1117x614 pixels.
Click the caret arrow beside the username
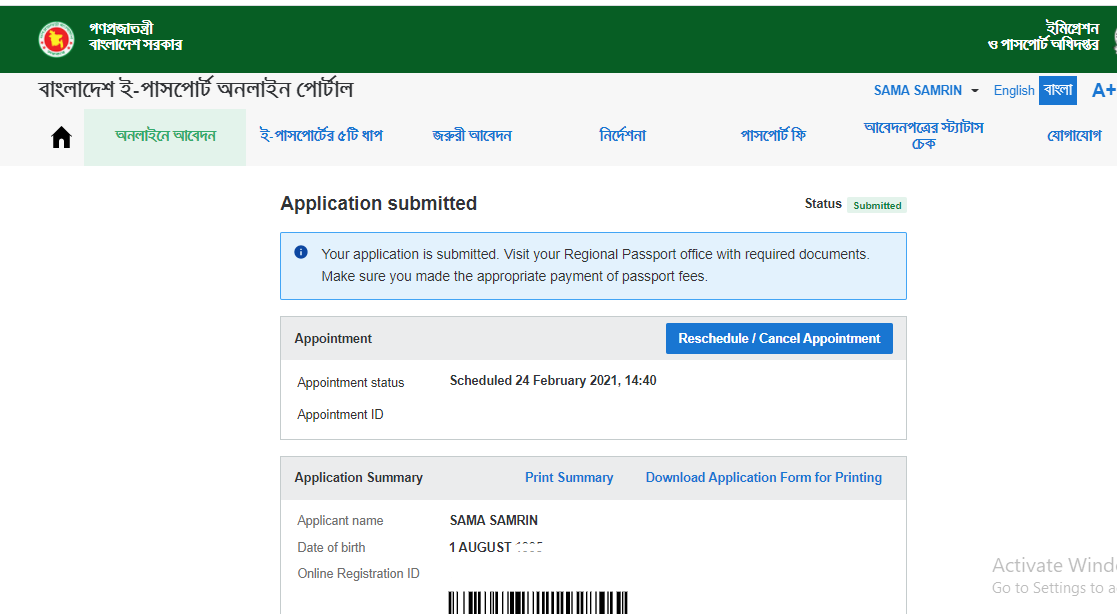pyautogui.click(x=974, y=91)
